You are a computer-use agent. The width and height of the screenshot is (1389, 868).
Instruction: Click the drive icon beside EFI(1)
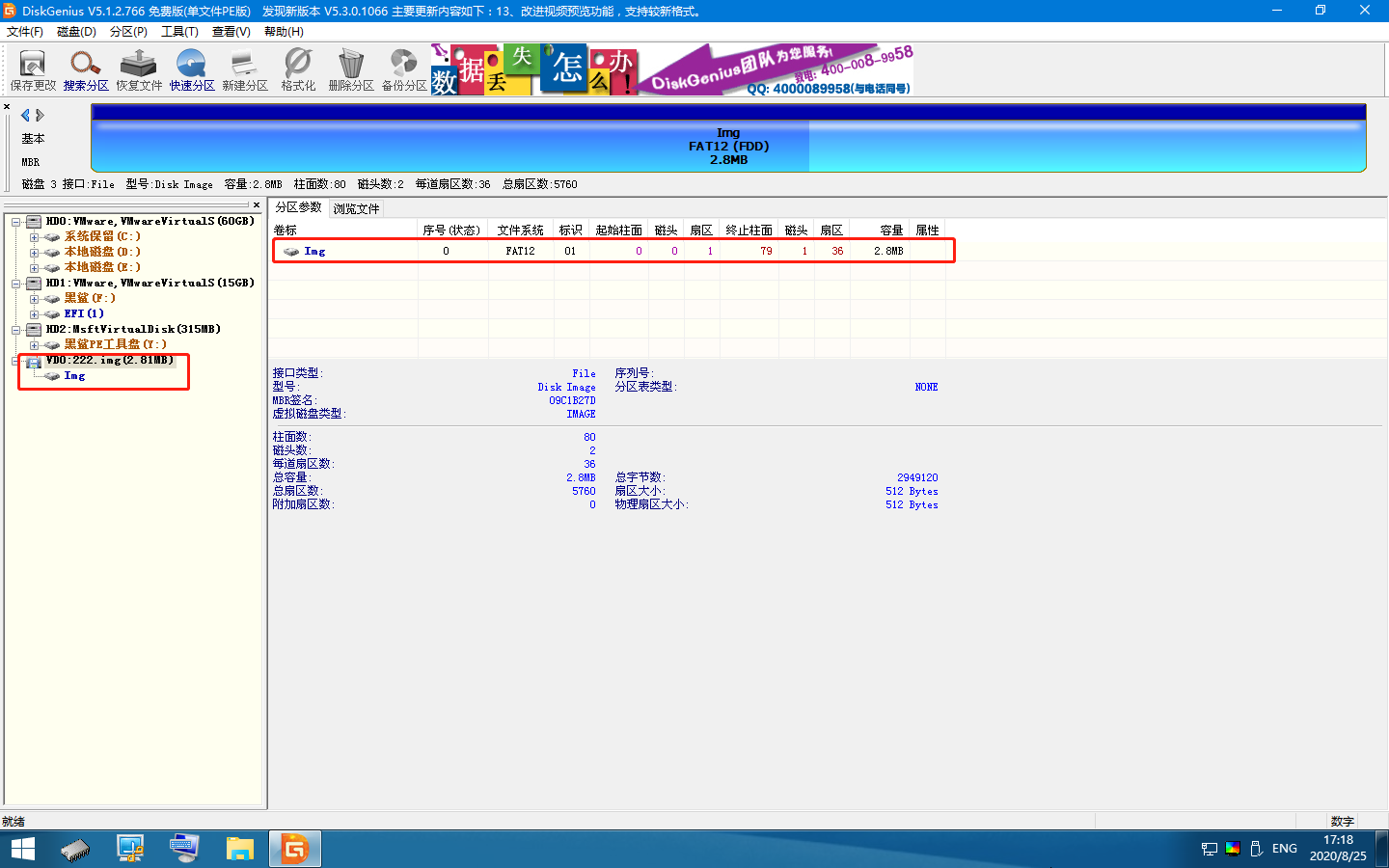[x=52, y=313]
